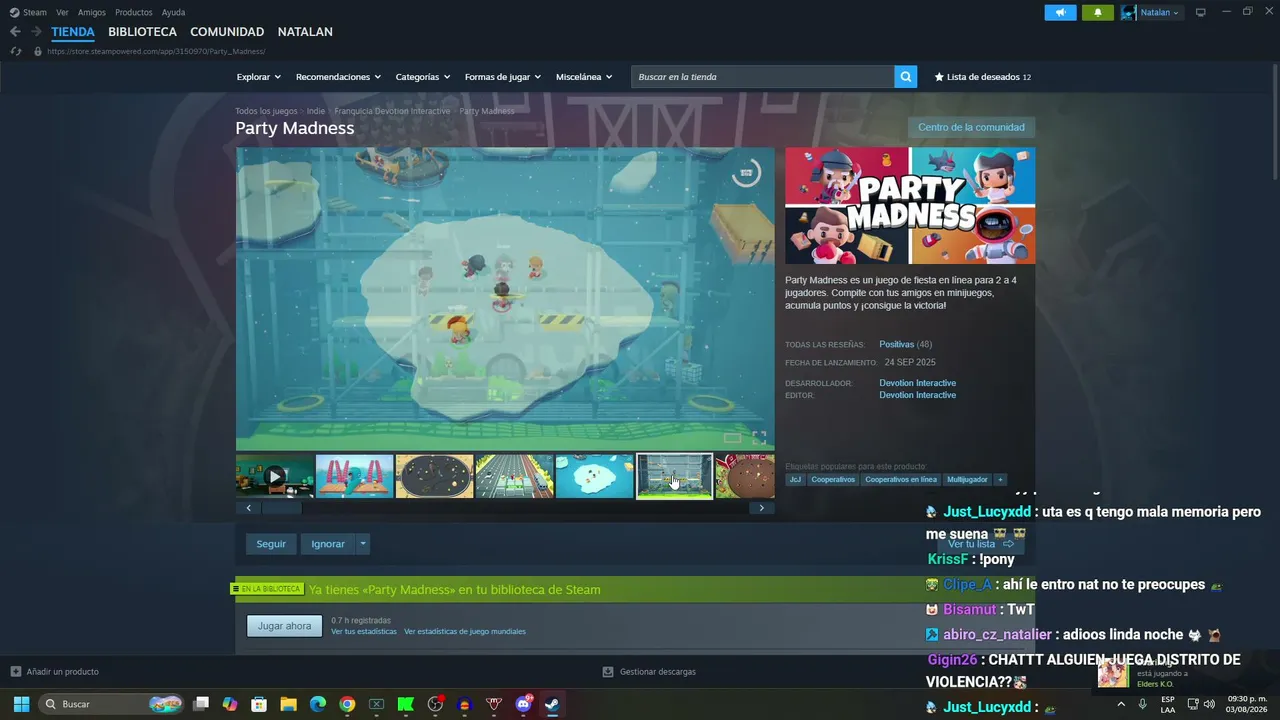
Task: Open the green notifications bell
Action: [x=1097, y=12]
